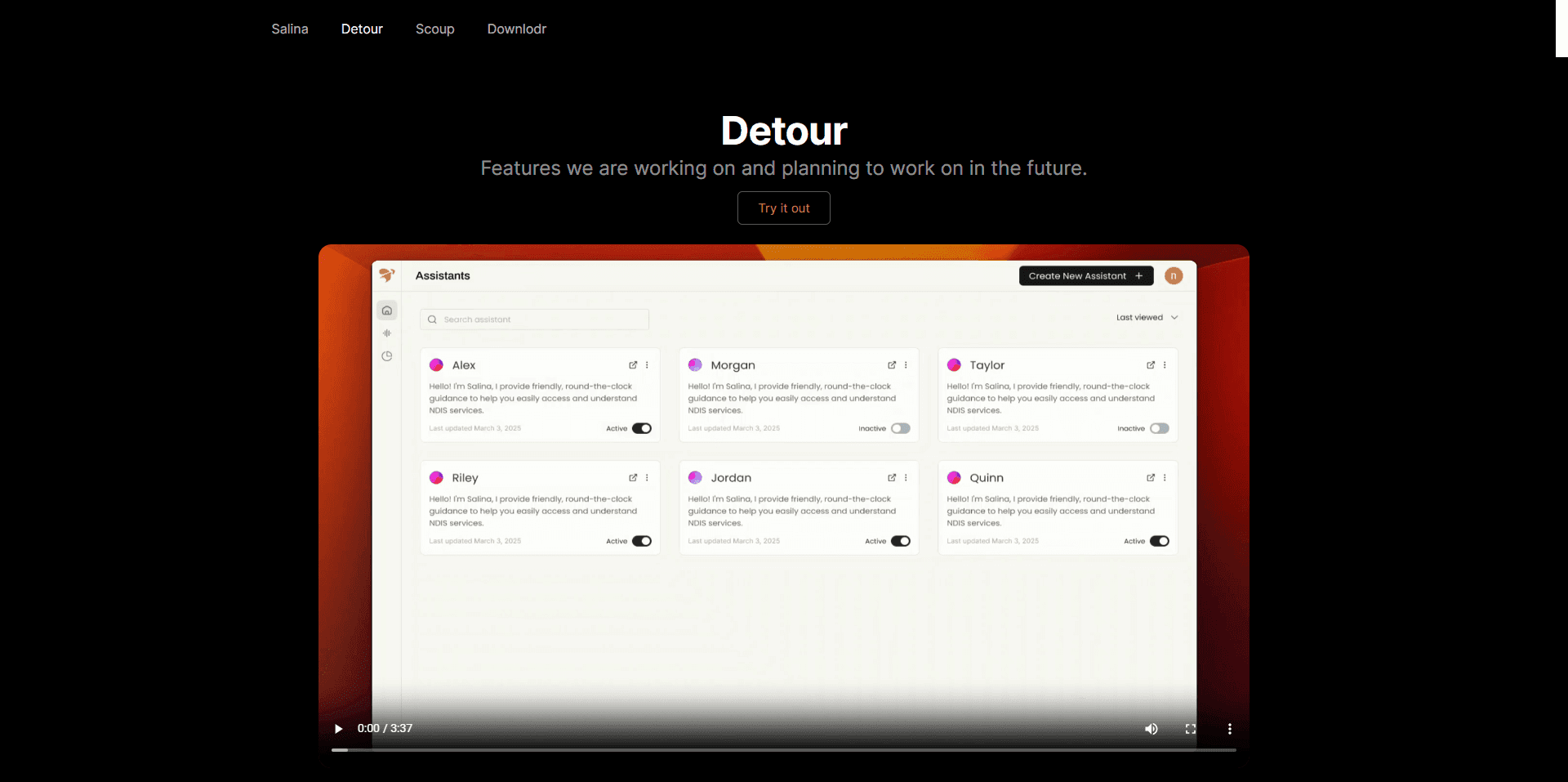Open Alex's assistant in a new window
Screen dimensions: 1568x782
point(633,365)
